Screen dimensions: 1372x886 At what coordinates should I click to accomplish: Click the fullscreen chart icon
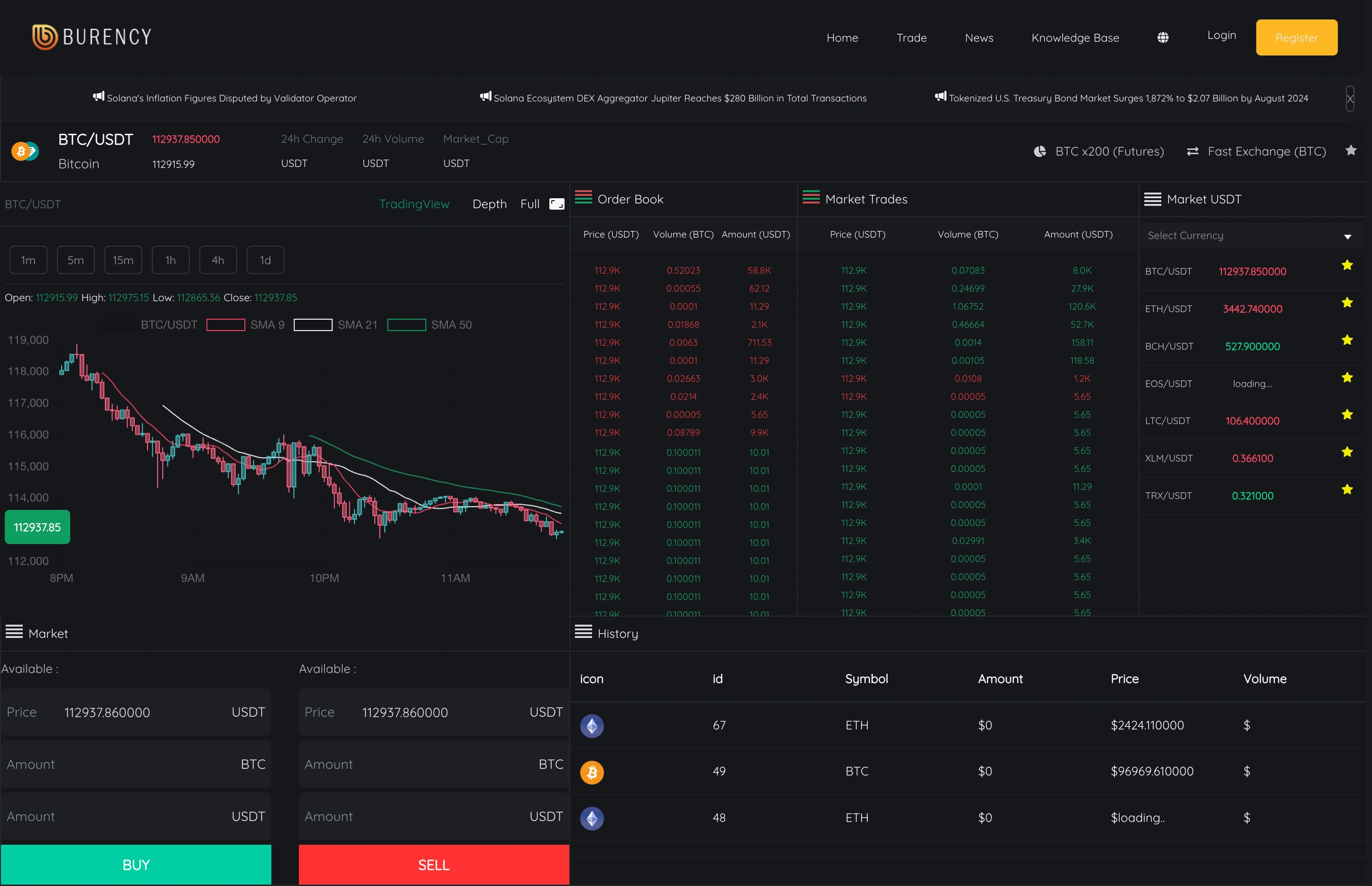click(x=556, y=203)
